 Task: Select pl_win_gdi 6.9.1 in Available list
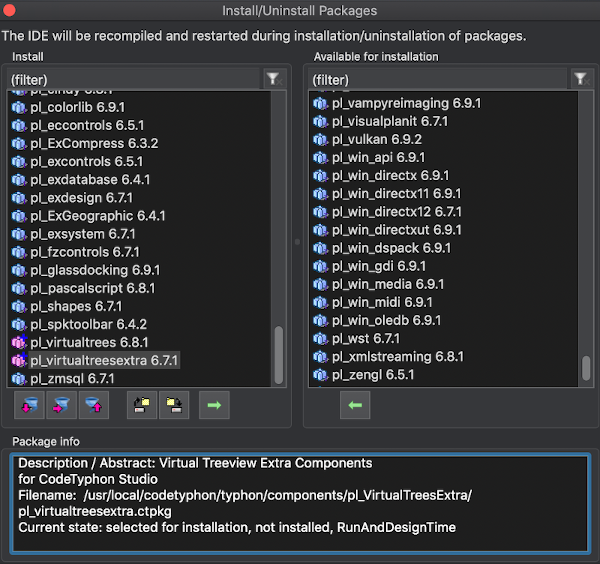[379, 266]
